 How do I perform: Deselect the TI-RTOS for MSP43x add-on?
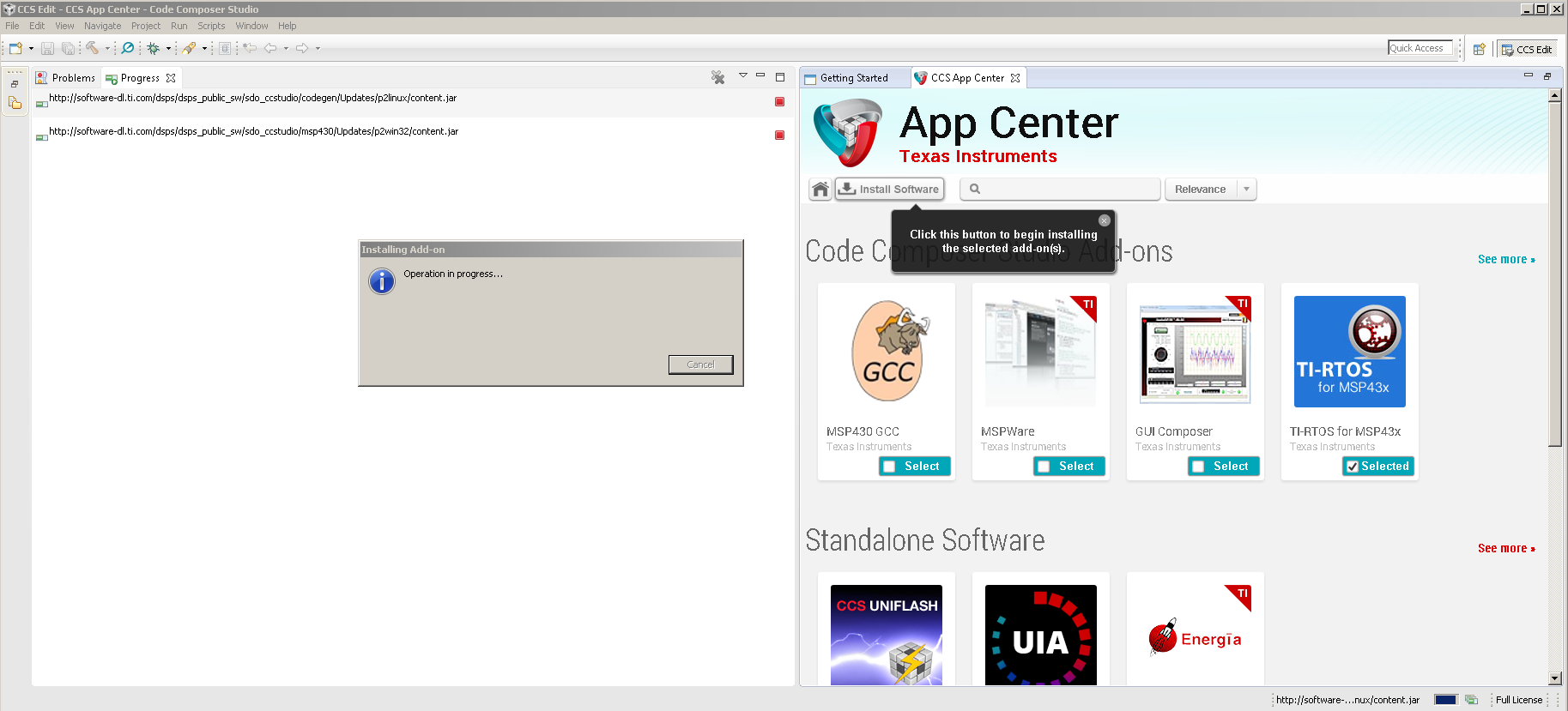pyautogui.click(x=1353, y=467)
